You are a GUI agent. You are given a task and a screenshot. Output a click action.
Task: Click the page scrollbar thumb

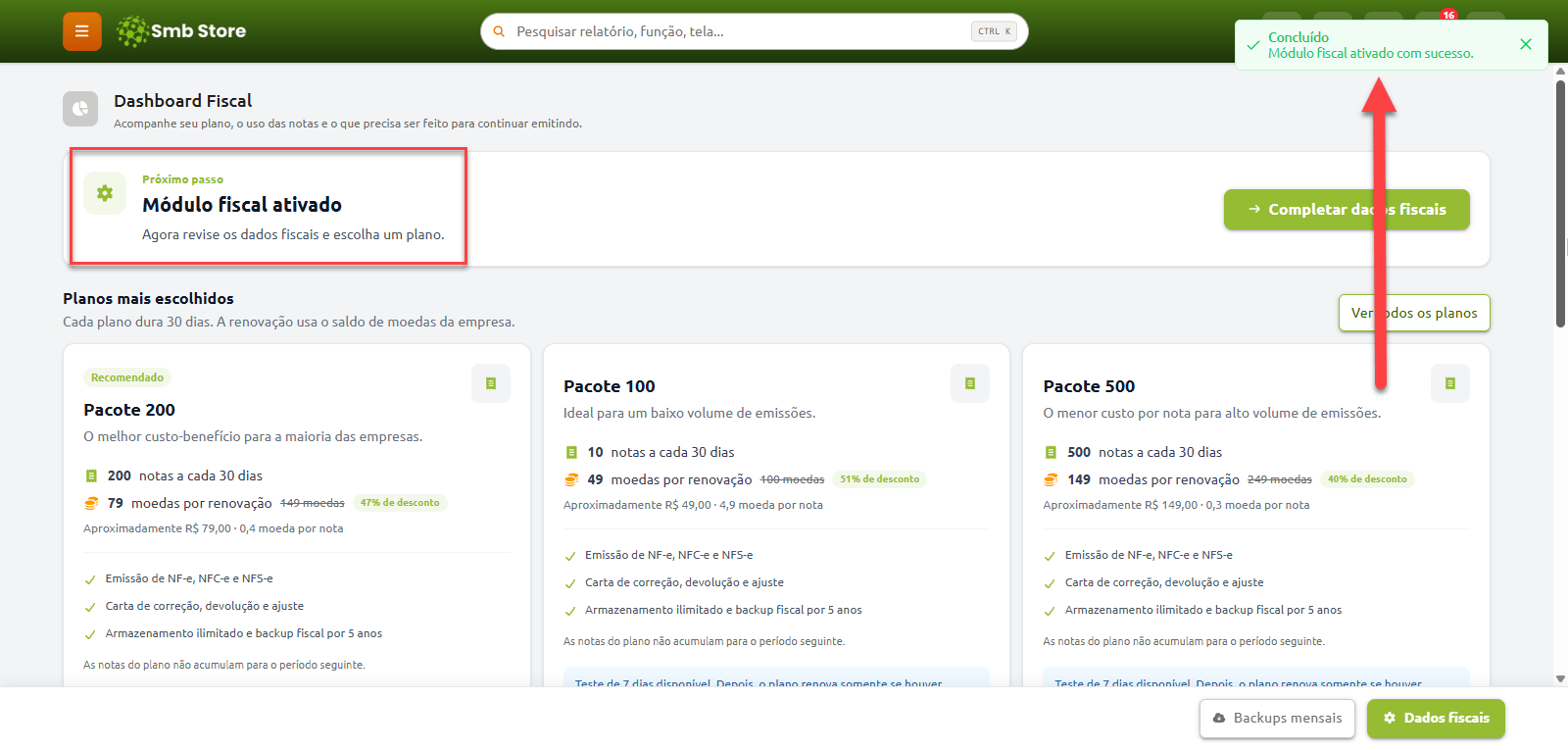click(1561, 204)
